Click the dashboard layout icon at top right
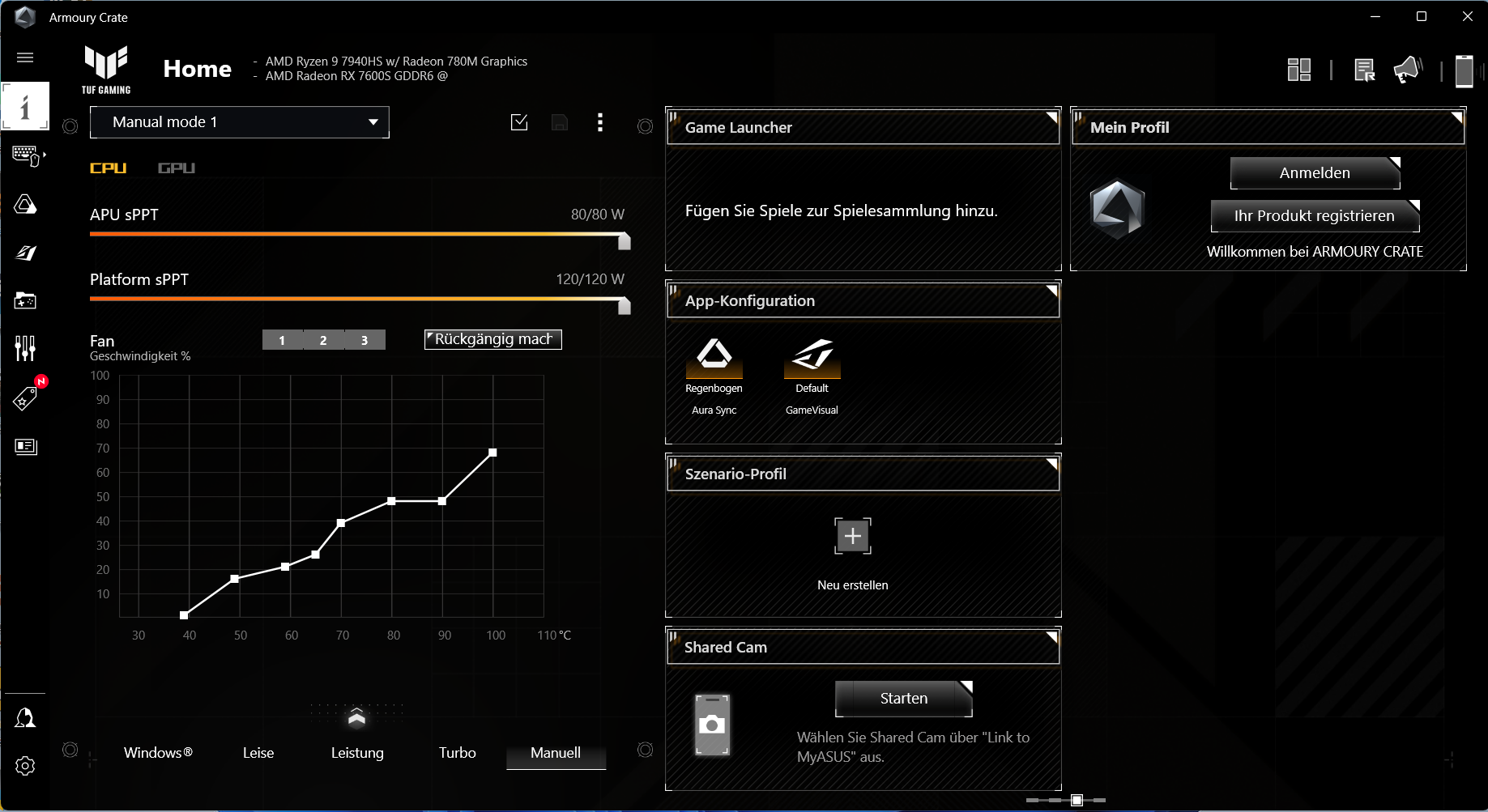Viewport: 1488px width, 812px height. tap(1299, 70)
